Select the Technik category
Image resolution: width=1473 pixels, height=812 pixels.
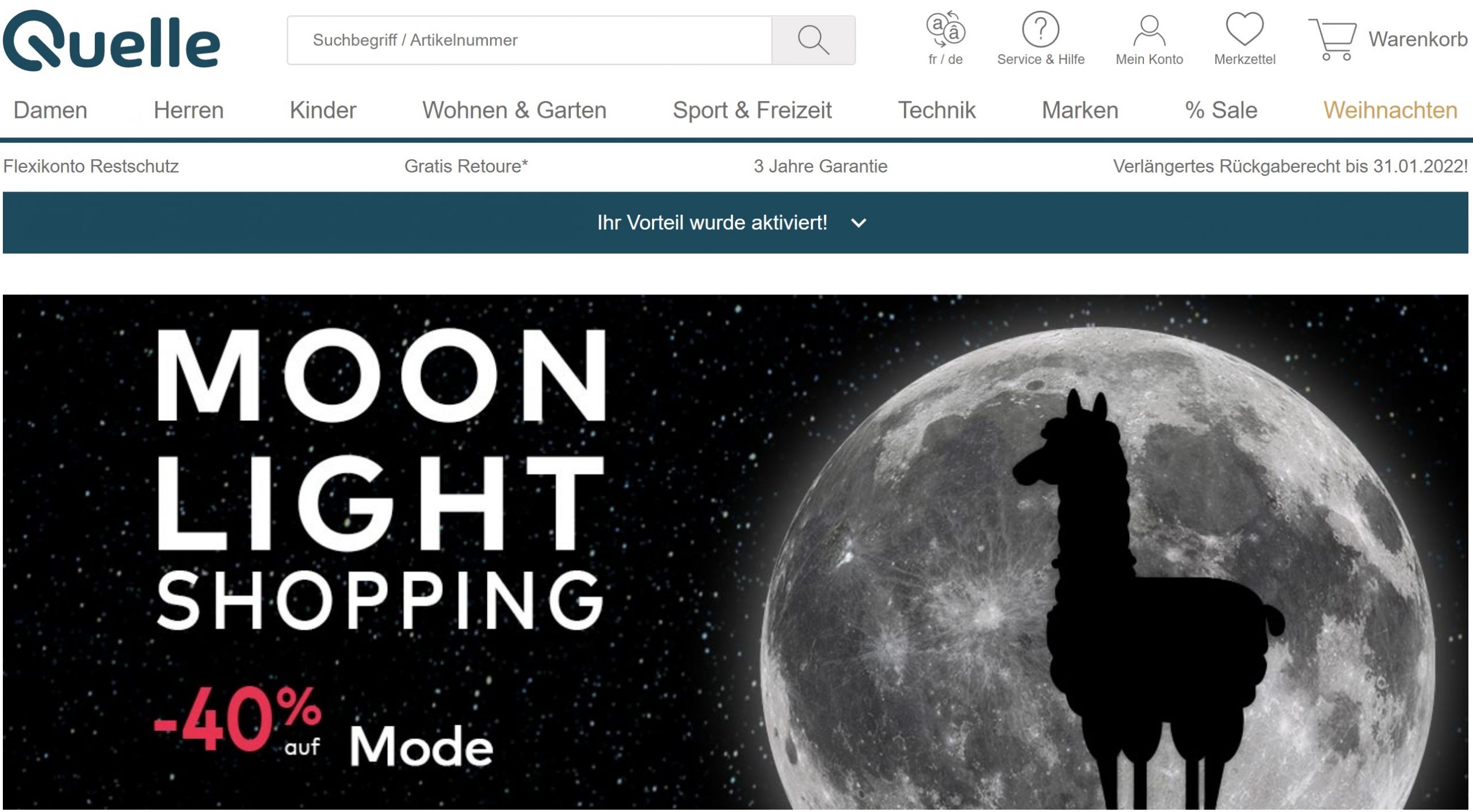[937, 110]
